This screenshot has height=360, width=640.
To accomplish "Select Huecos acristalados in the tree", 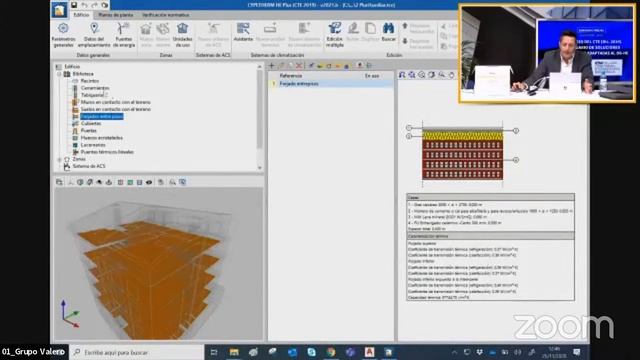I will (102, 138).
